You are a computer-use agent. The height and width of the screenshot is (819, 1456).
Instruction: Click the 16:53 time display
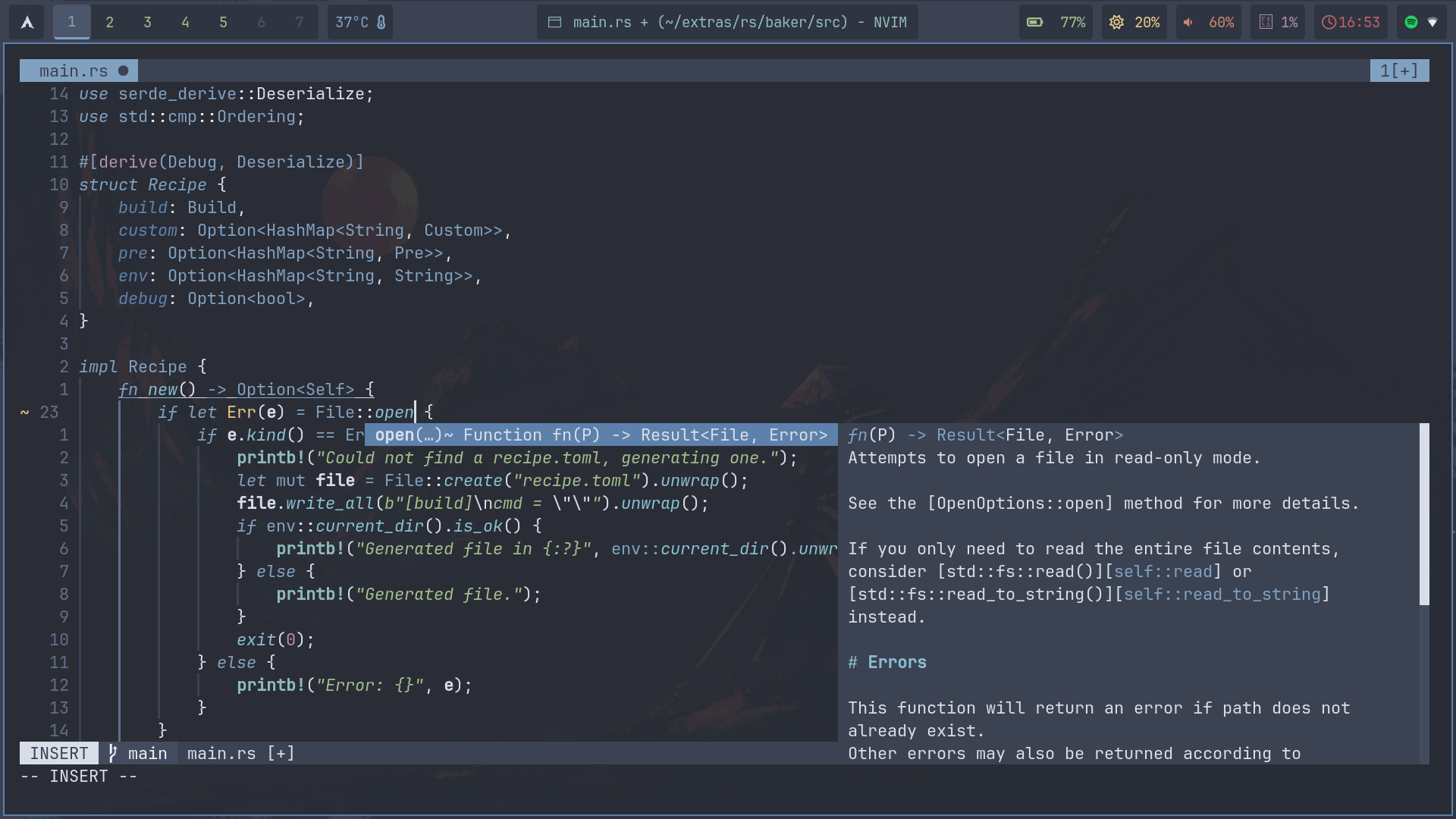tap(1359, 22)
